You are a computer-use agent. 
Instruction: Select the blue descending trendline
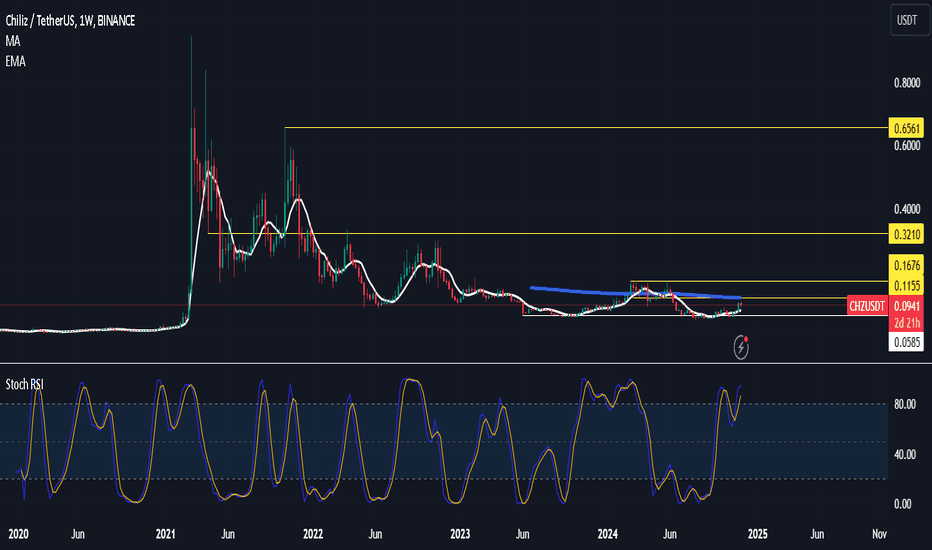636,293
